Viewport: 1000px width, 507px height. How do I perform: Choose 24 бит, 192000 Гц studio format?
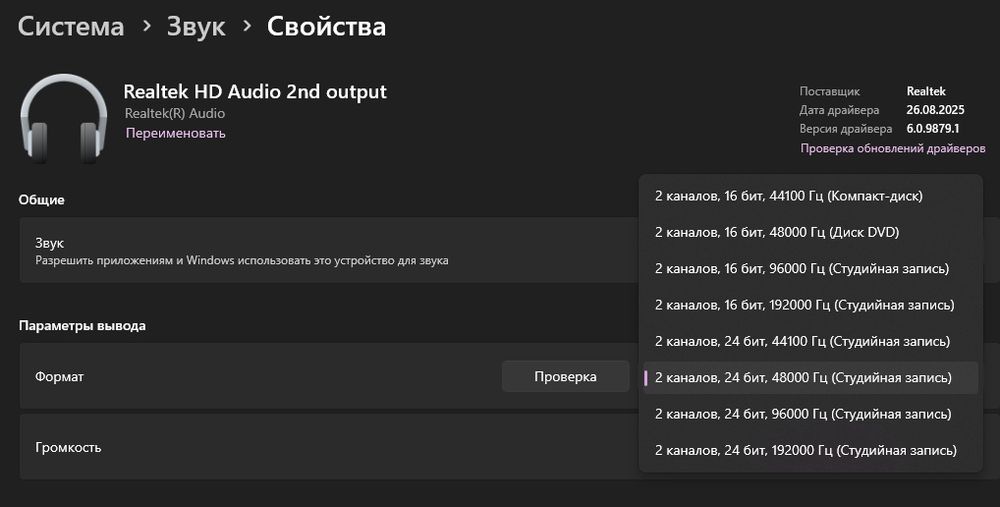(805, 450)
